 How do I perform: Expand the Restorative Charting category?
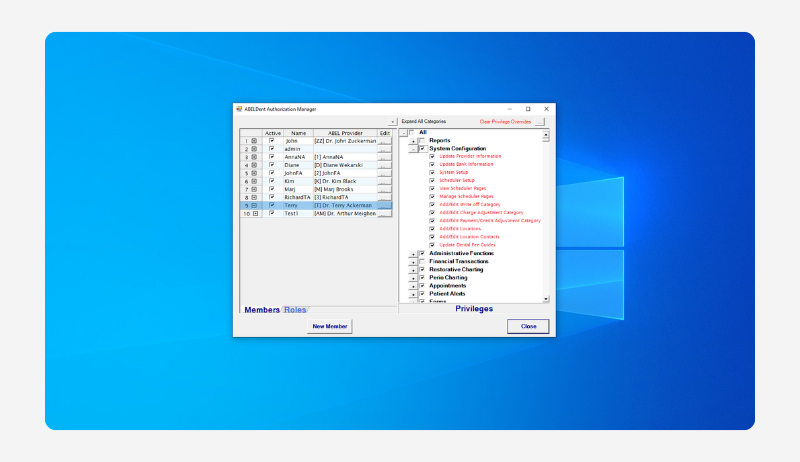[413, 270]
